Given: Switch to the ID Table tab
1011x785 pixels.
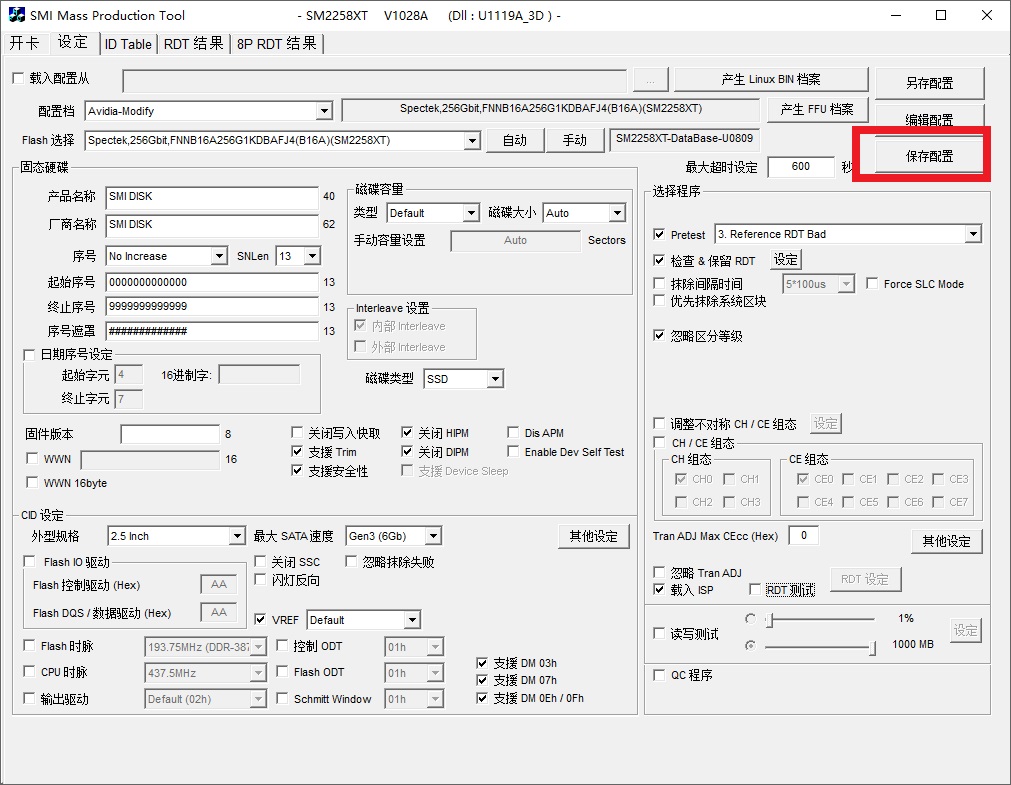Looking at the screenshot, I should [128, 44].
